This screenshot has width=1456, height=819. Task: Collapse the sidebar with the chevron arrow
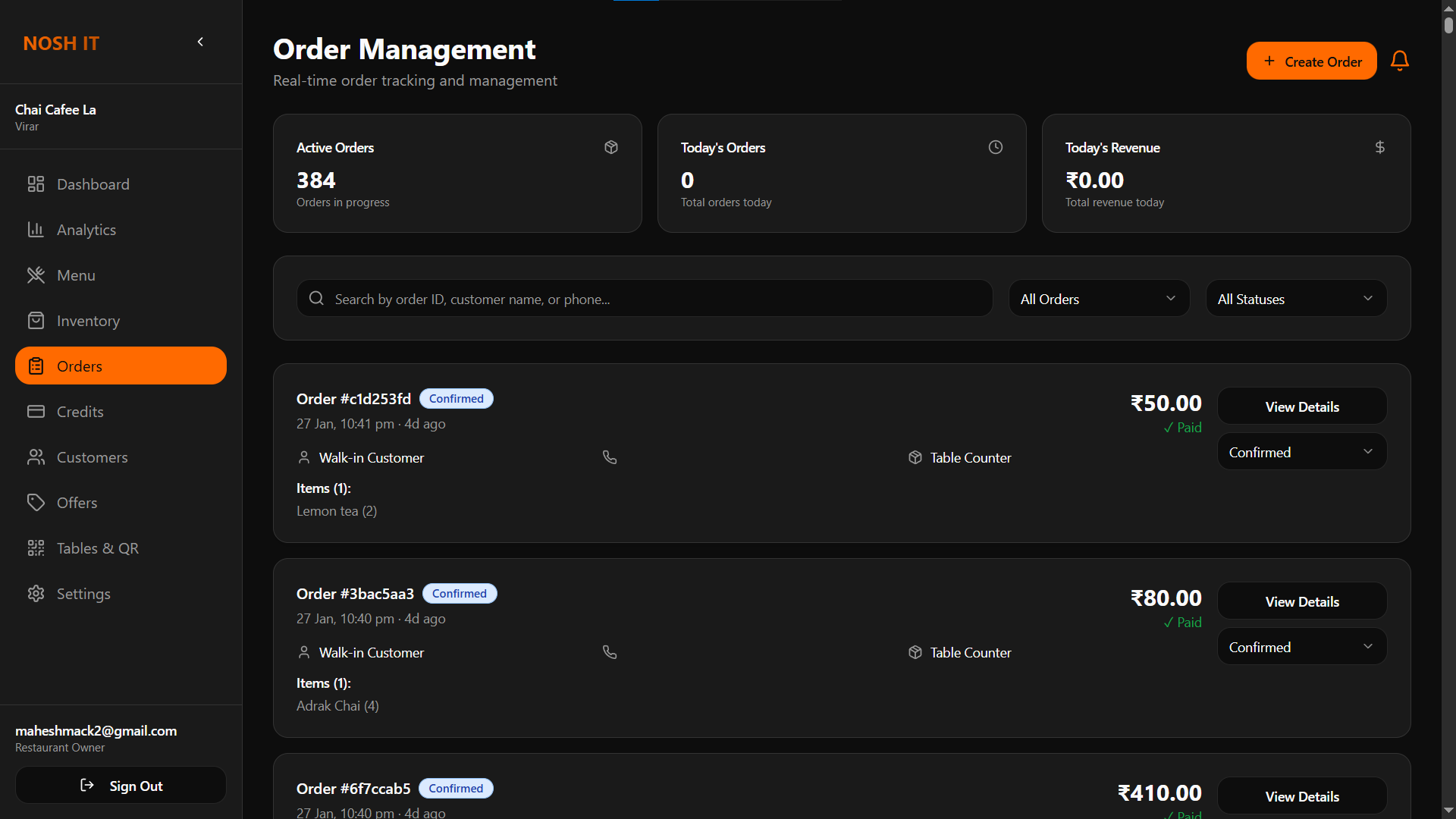coord(200,42)
